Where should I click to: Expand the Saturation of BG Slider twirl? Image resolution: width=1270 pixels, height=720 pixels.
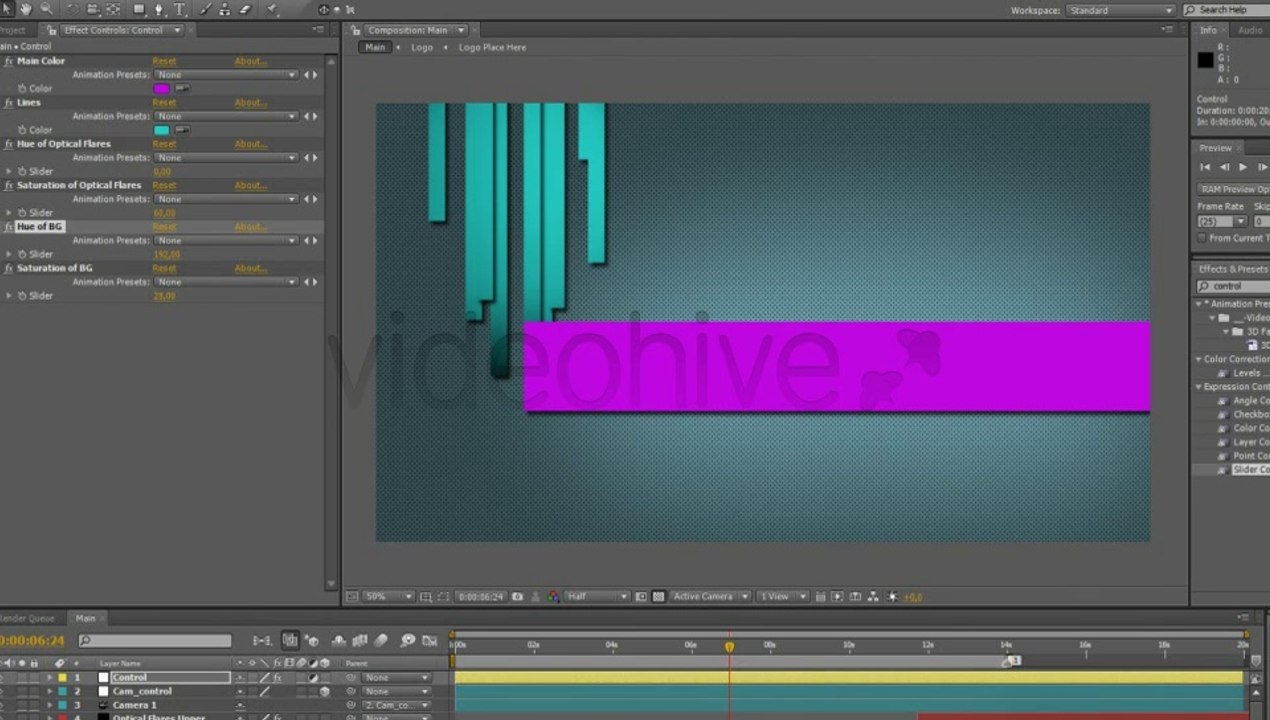pyautogui.click(x=9, y=296)
